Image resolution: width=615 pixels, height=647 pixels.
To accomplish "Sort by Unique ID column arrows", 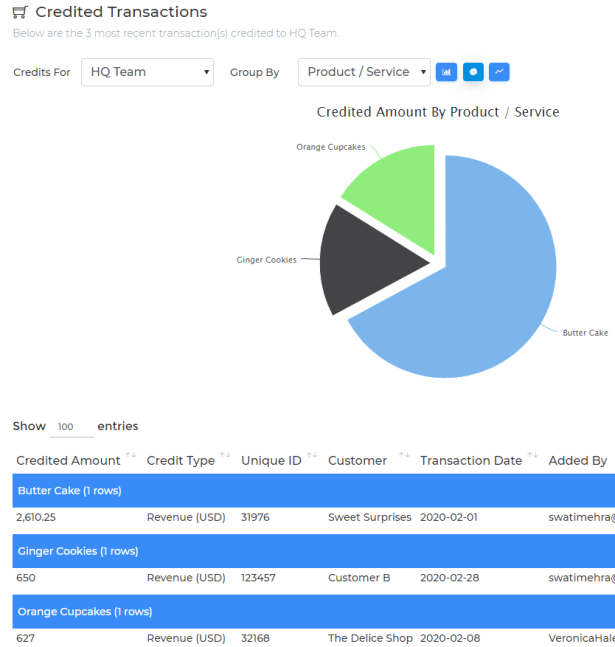I will 312,456.
